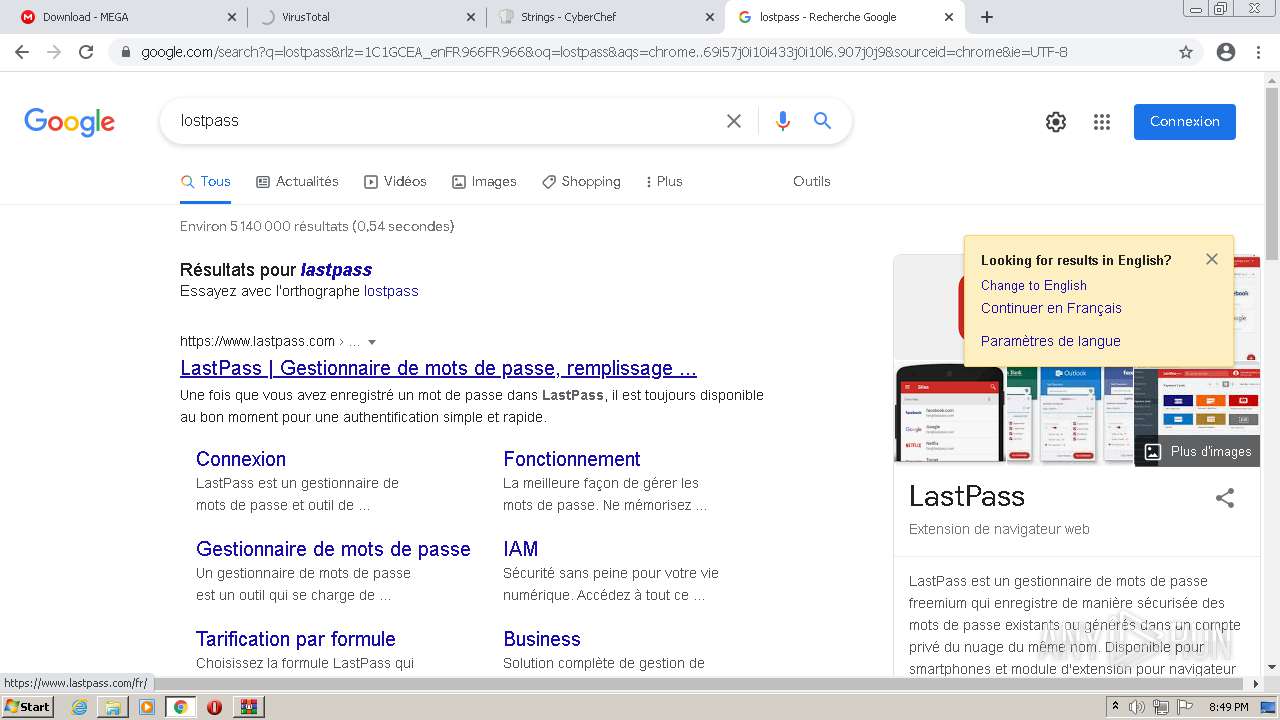The image size is (1280, 720).
Task: Select the Images search filter
Action: click(x=484, y=181)
